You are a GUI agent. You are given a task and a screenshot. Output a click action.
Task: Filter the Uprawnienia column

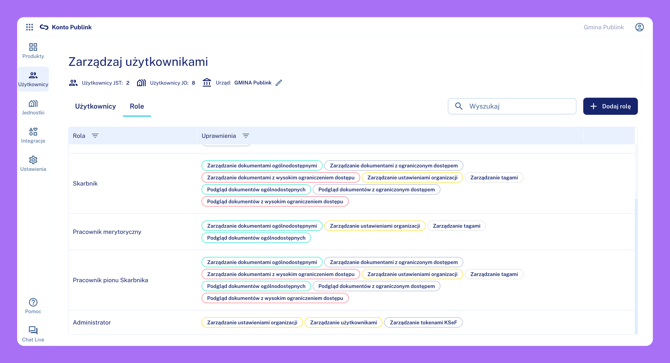tap(246, 136)
